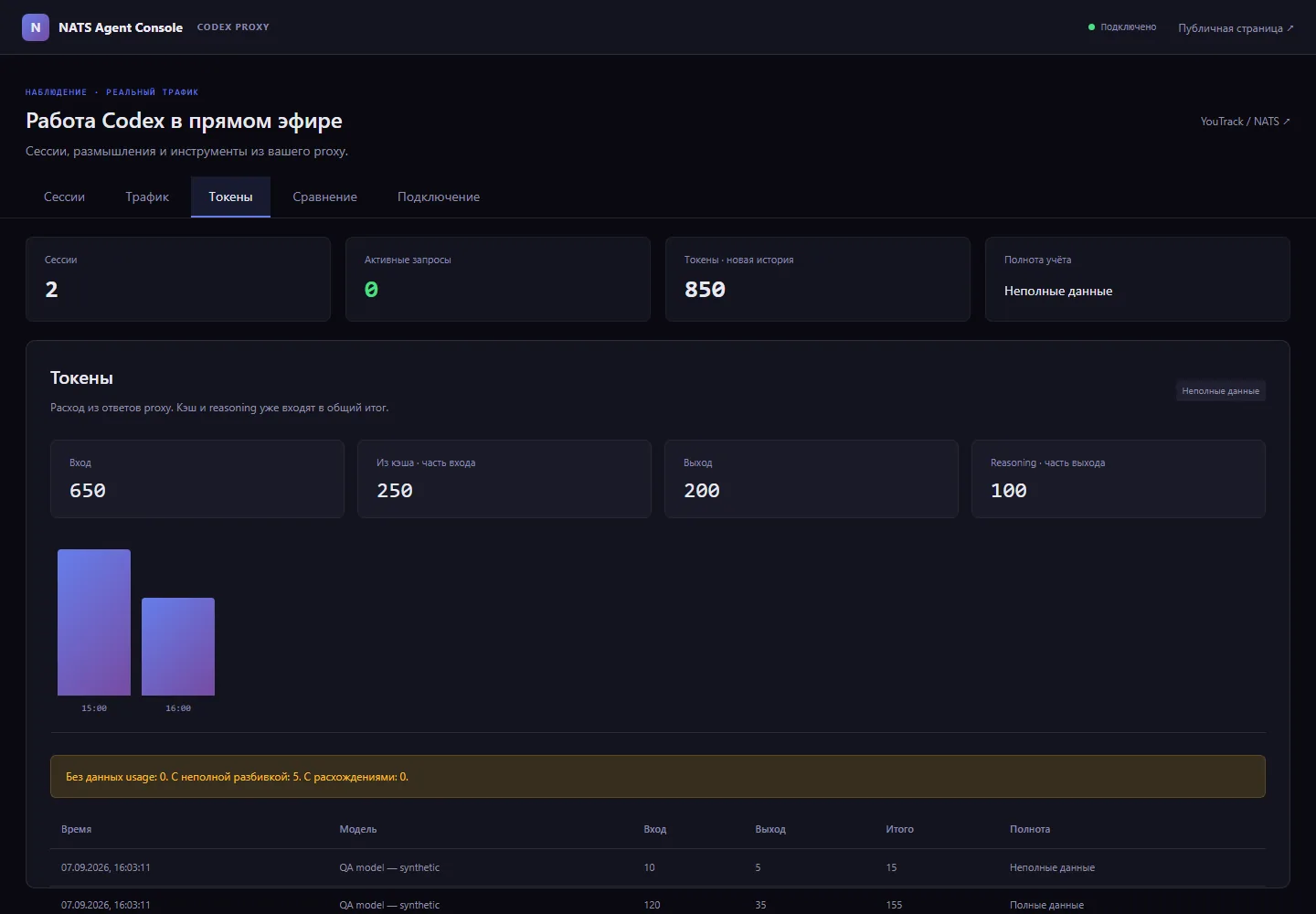This screenshot has height=914, width=1316.
Task: Click the yellow usage warning banner
Action: 658,776
